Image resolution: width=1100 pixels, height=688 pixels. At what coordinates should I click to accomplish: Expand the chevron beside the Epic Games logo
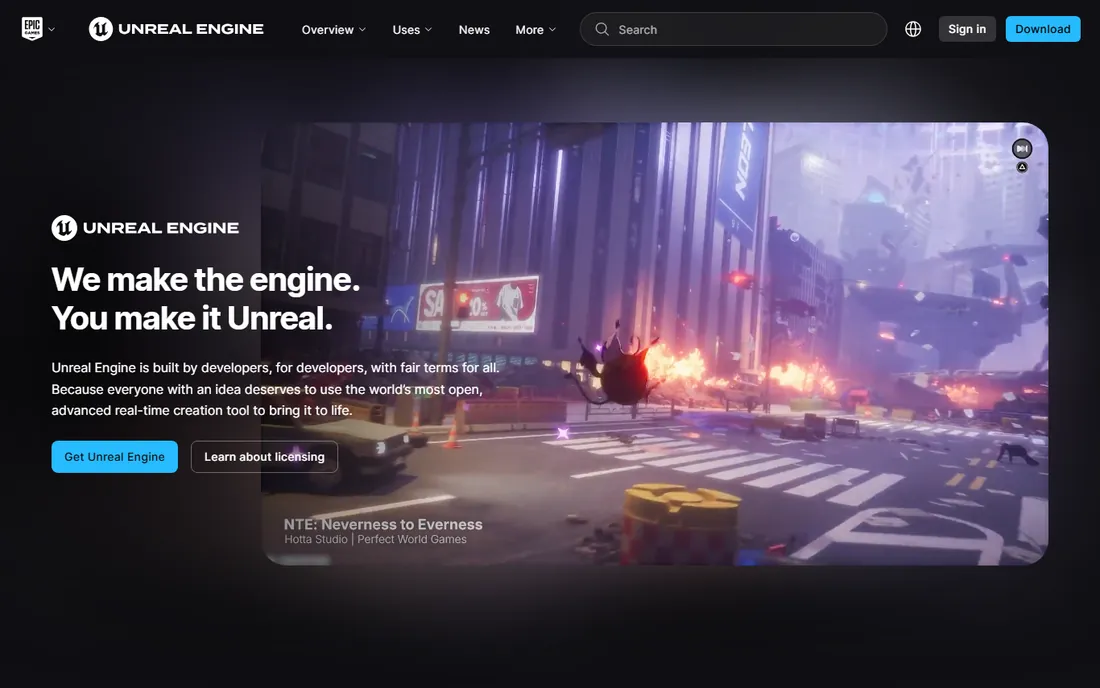(51, 29)
